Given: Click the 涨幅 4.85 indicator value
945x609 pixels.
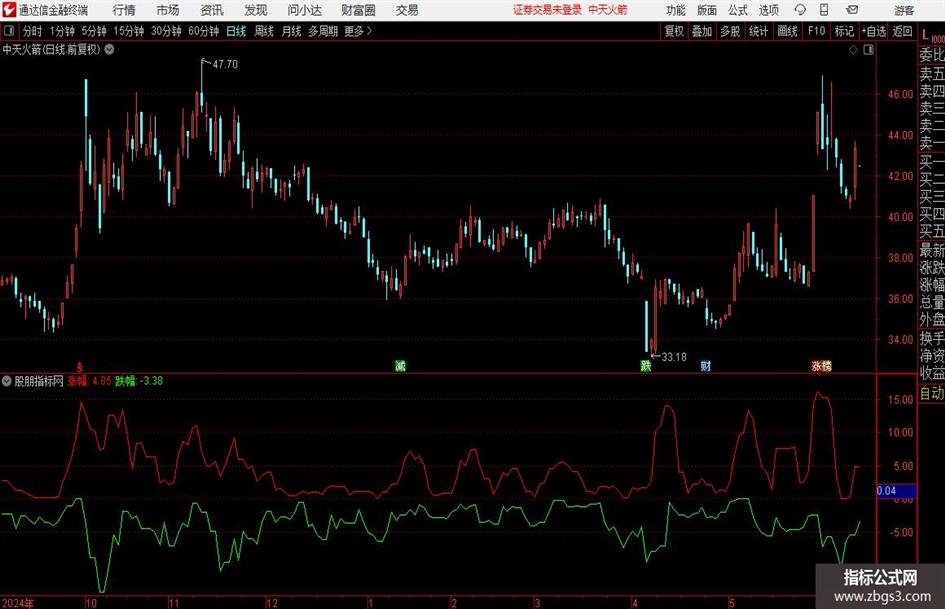Looking at the screenshot, I should click(89, 381).
